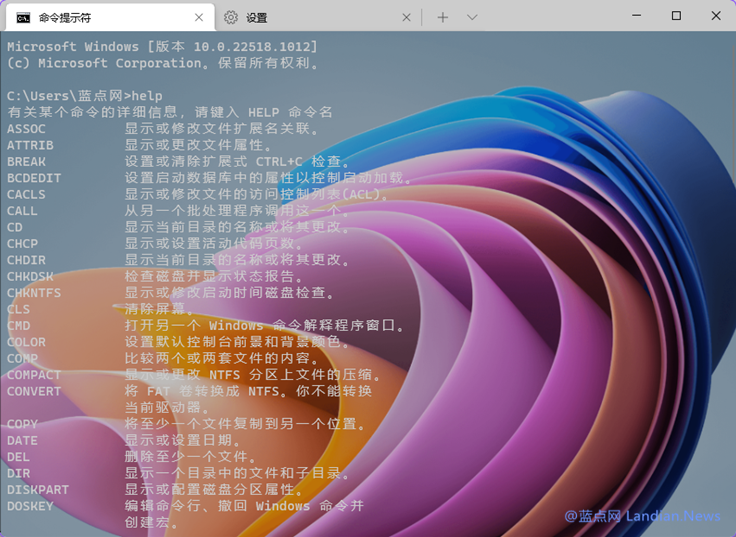Viewport: 736px width, 537px height.
Task: Click description 显示或设置日期
Action: click(182, 440)
